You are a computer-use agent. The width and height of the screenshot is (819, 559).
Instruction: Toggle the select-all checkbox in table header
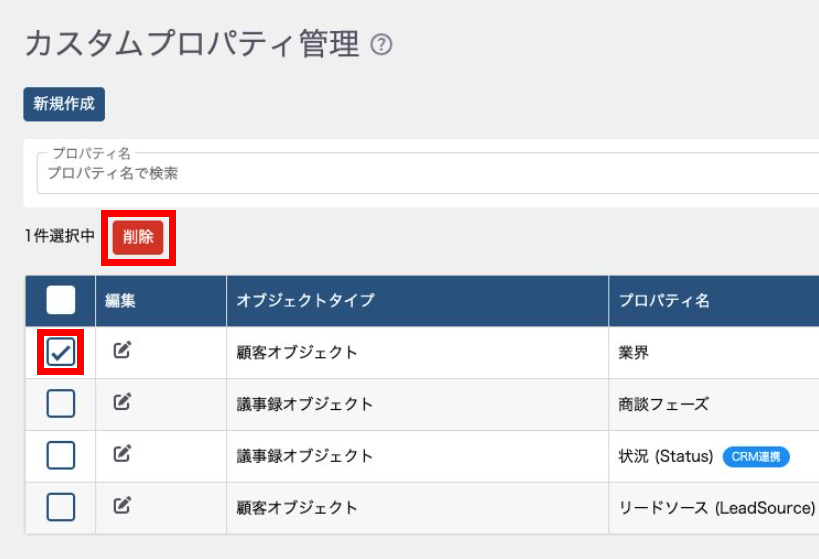click(x=61, y=300)
